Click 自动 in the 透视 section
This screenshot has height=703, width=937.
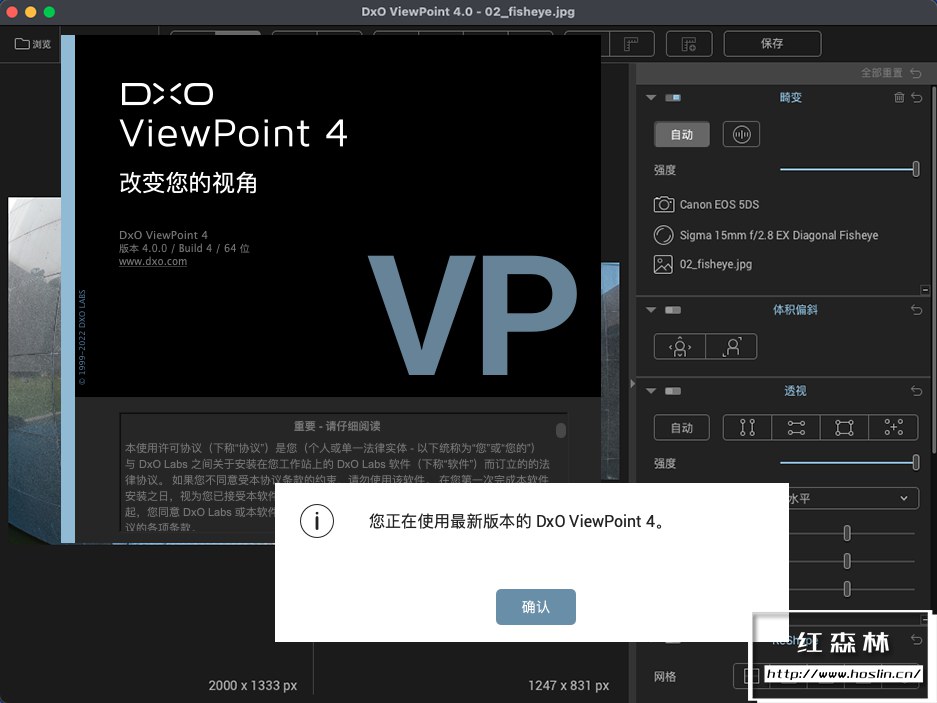682,427
